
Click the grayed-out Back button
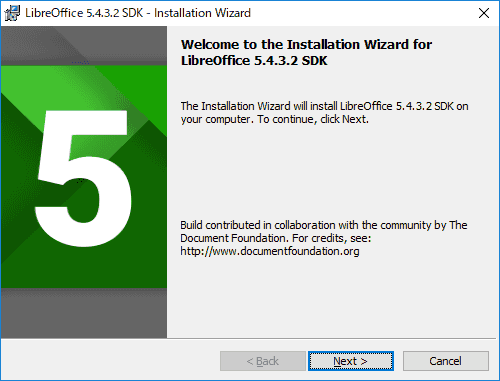coord(263,361)
